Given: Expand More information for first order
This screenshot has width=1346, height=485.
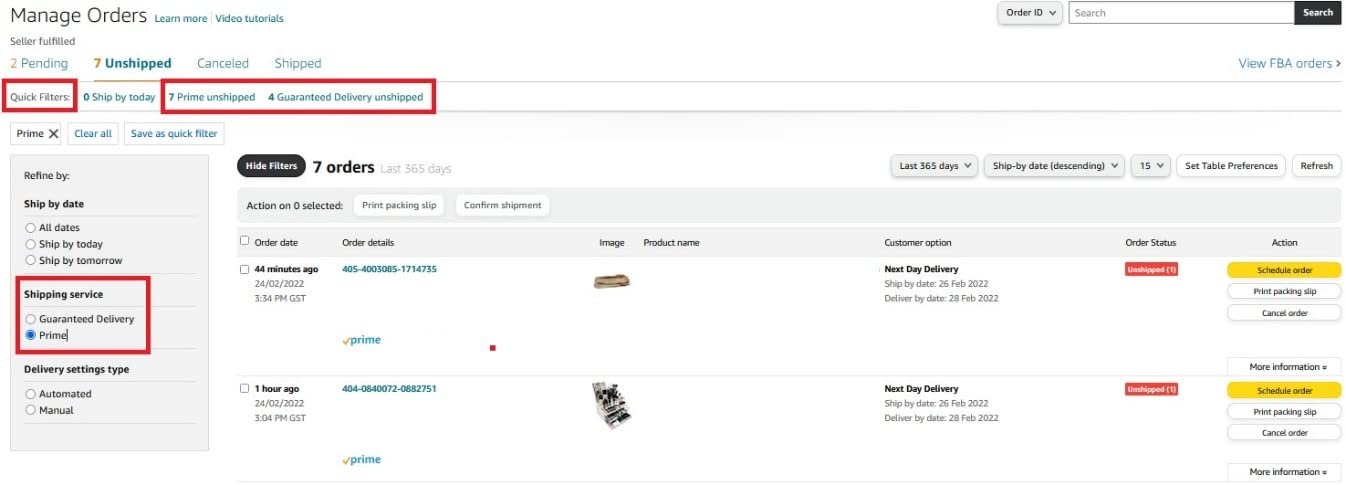Looking at the screenshot, I should point(1284,367).
